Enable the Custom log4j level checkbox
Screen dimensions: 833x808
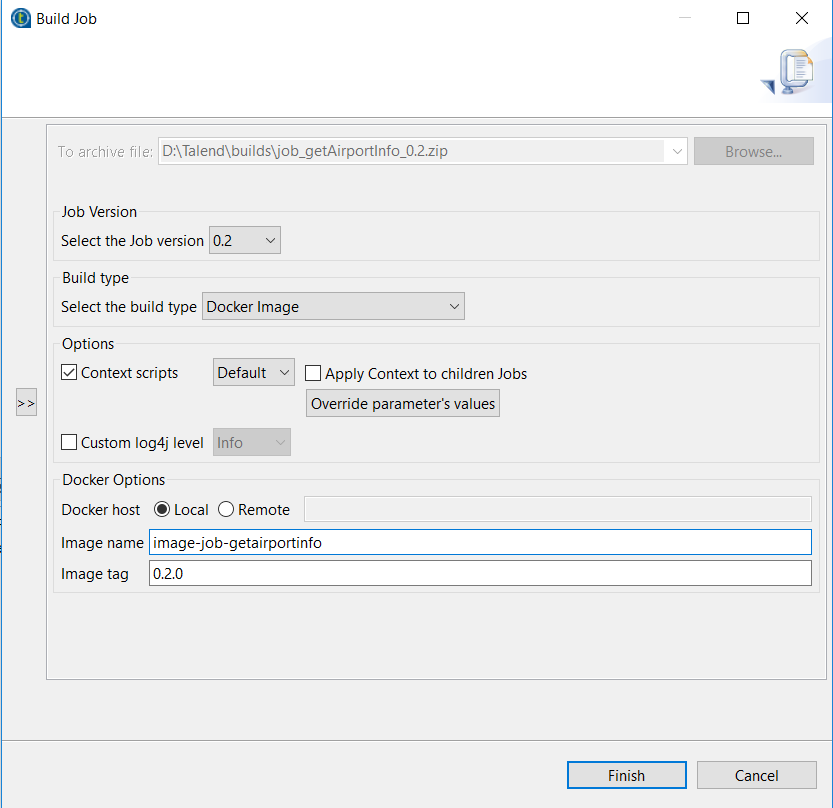click(x=69, y=443)
